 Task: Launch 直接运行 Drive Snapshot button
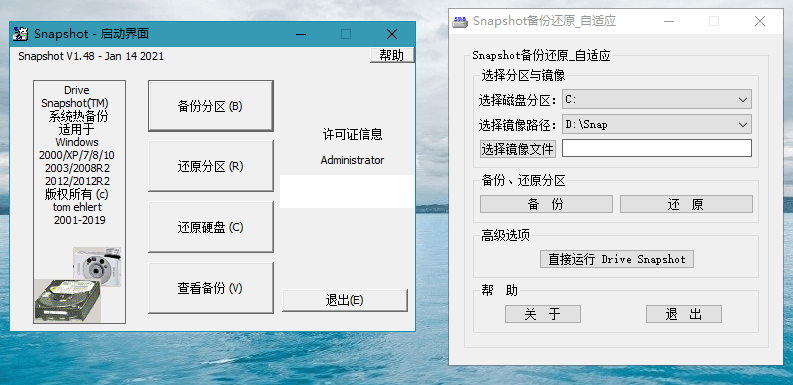point(616,259)
